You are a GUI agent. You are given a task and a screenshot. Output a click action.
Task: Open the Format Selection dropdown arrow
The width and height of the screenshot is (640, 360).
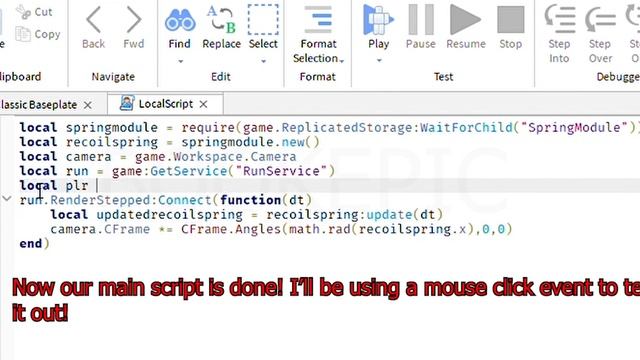pyautogui.click(x=342, y=61)
